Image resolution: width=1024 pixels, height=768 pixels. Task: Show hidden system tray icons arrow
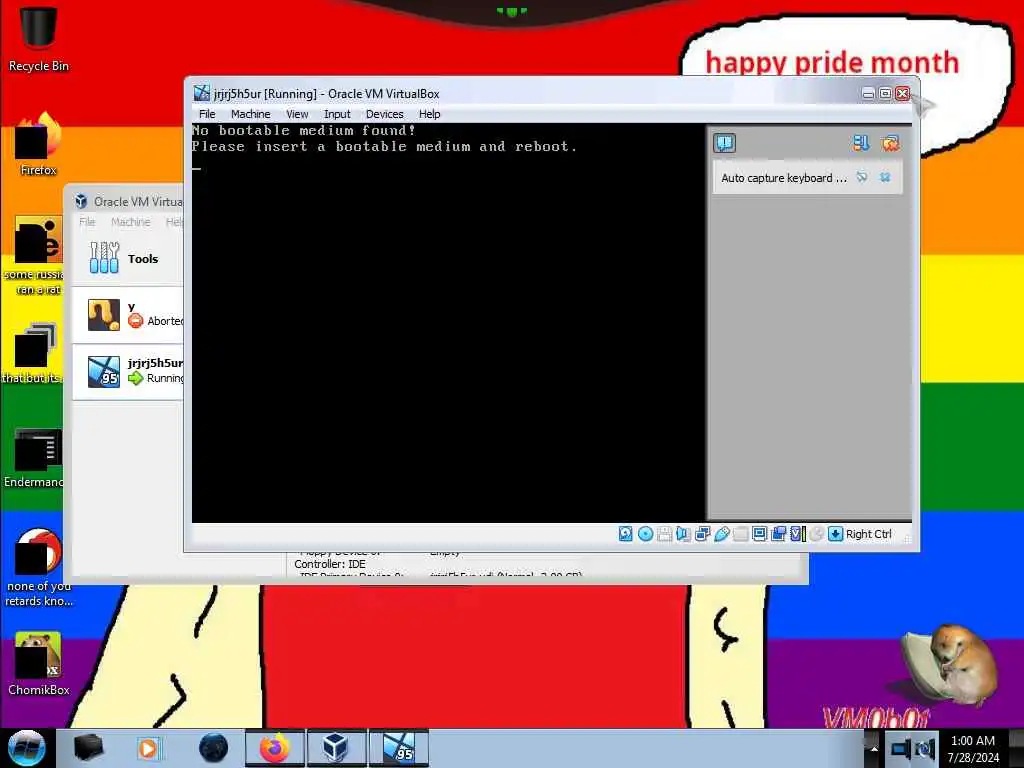pyautogui.click(x=873, y=749)
